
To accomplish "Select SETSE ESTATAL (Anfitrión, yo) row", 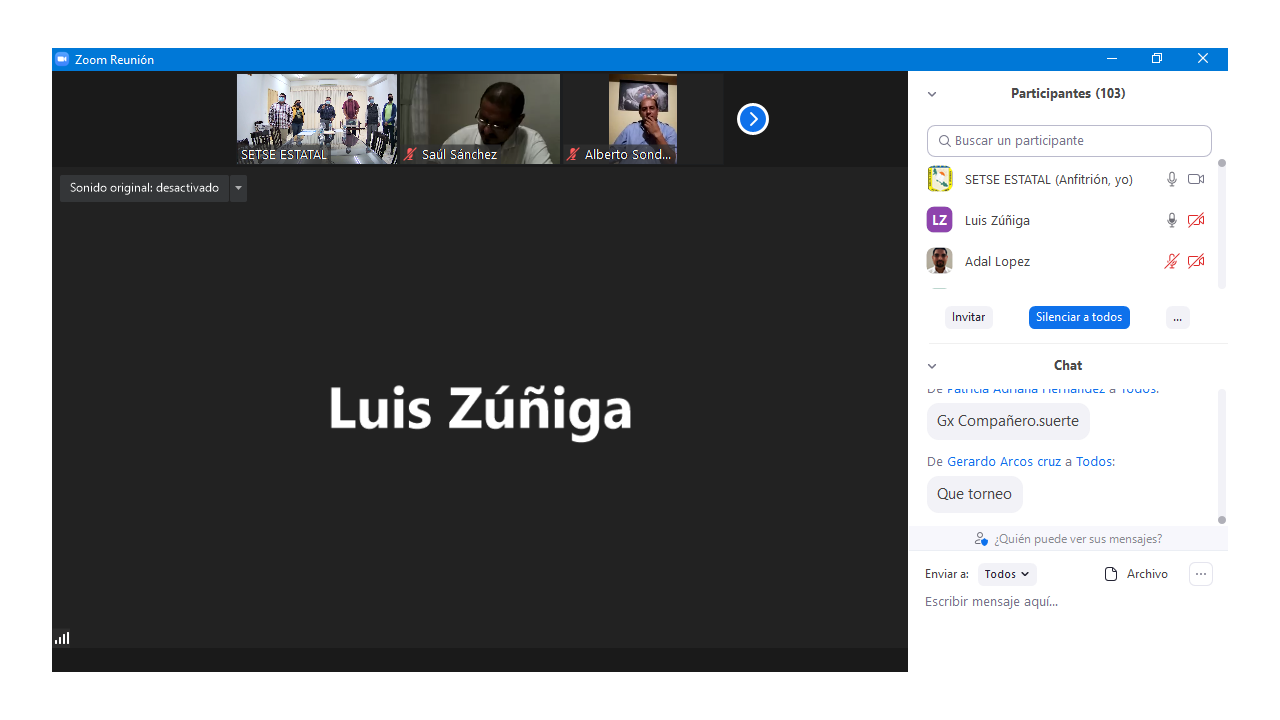I will [x=1067, y=179].
